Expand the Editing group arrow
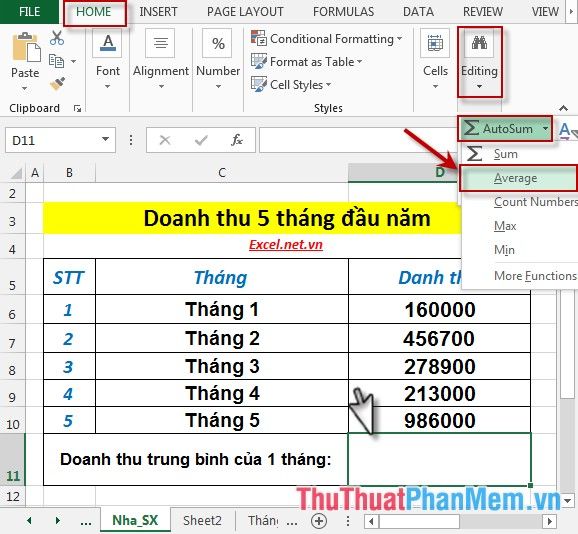The image size is (578, 534). click(x=479, y=86)
